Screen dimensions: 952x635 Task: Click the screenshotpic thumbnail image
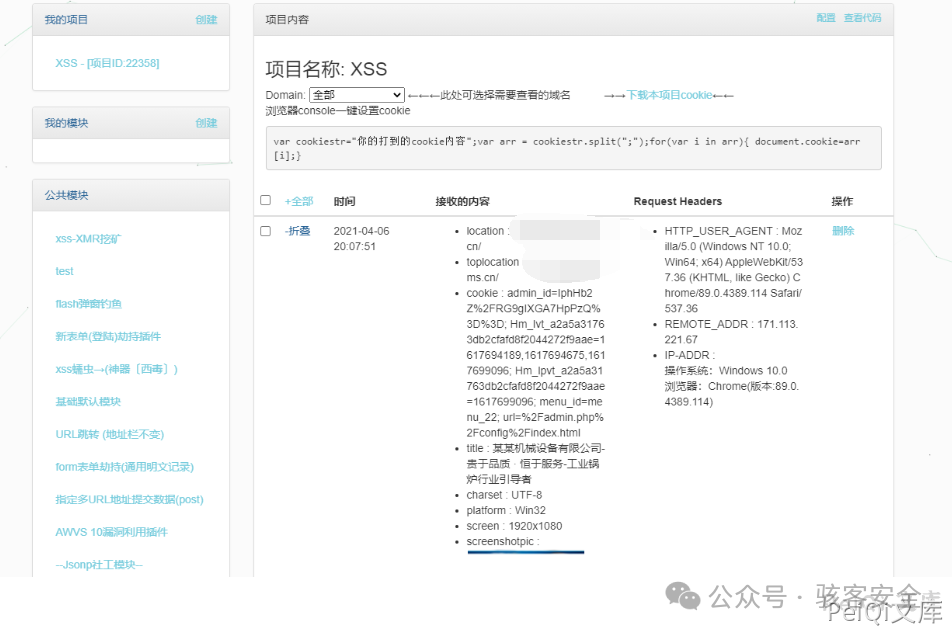(x=526, y=552)
